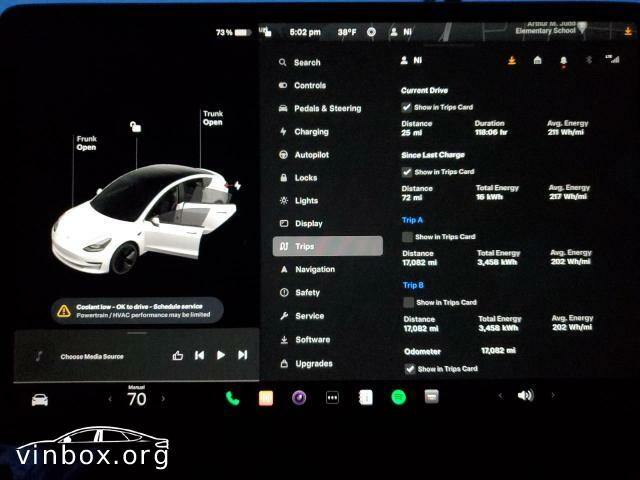Rename Trip B link
This screenshot has width=640, height=480.
[x=413, y=285]
